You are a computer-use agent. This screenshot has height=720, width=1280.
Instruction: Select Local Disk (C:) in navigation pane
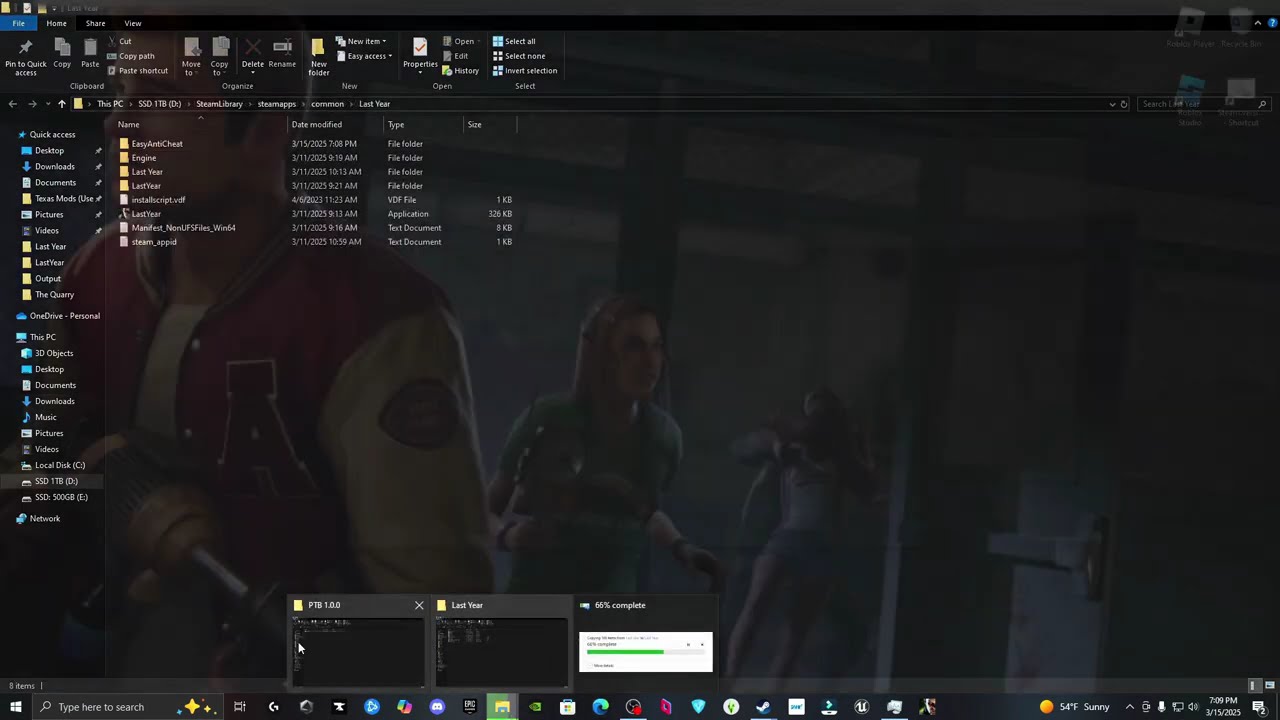[x=60, y=465]
